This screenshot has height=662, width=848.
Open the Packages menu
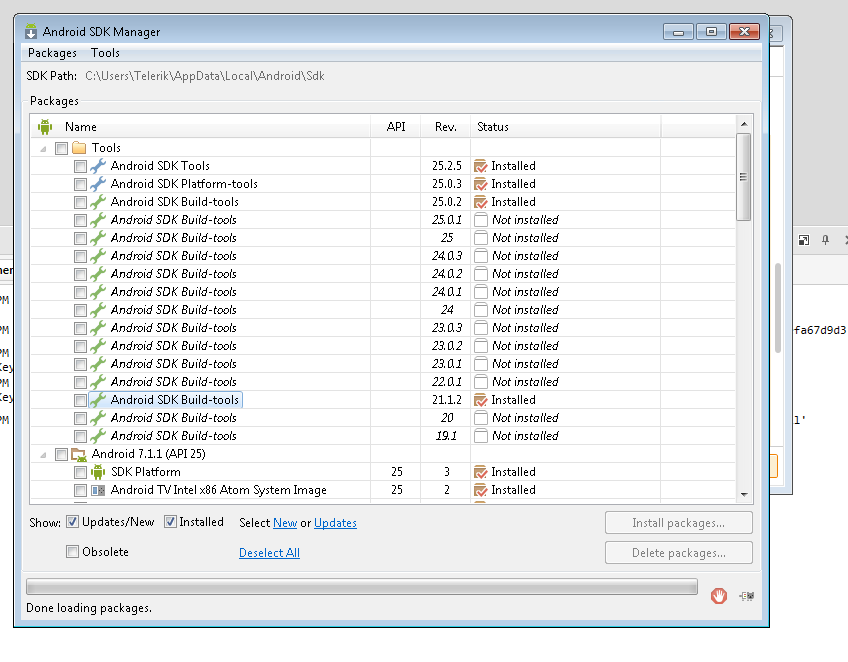(52, 53)
